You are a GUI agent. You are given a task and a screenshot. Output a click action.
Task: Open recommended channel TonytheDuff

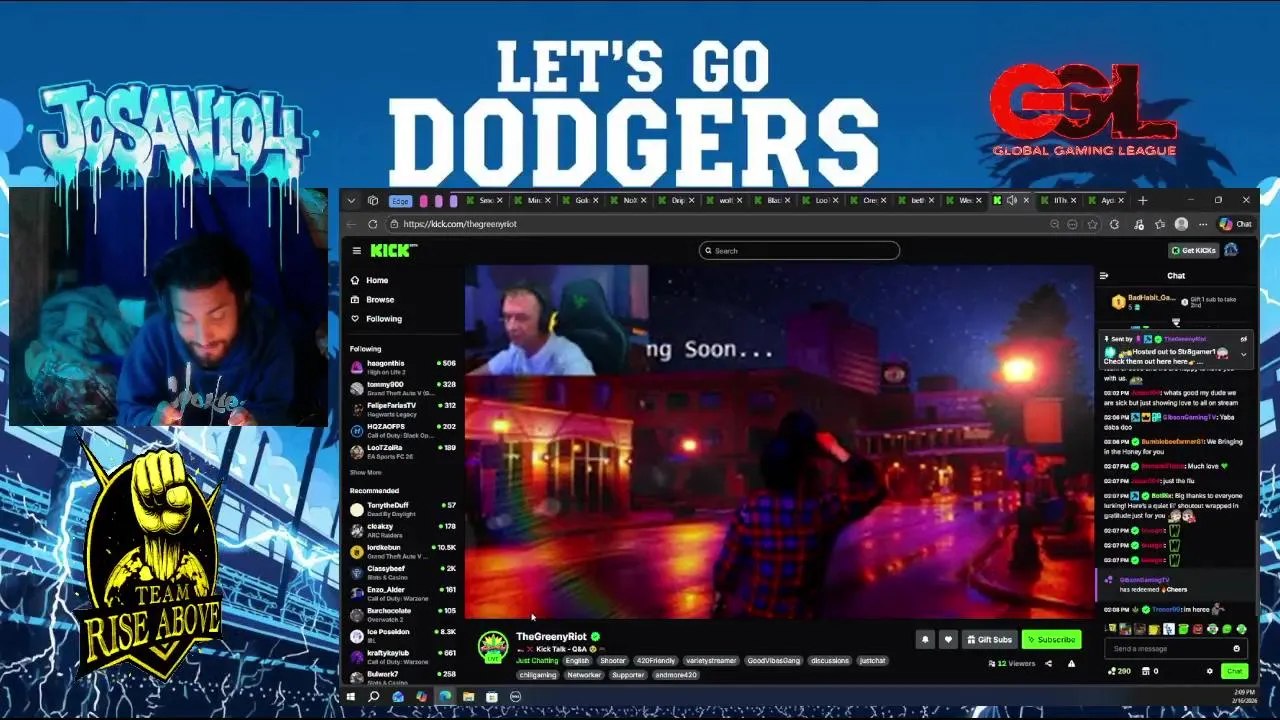(x=402, y=509)
